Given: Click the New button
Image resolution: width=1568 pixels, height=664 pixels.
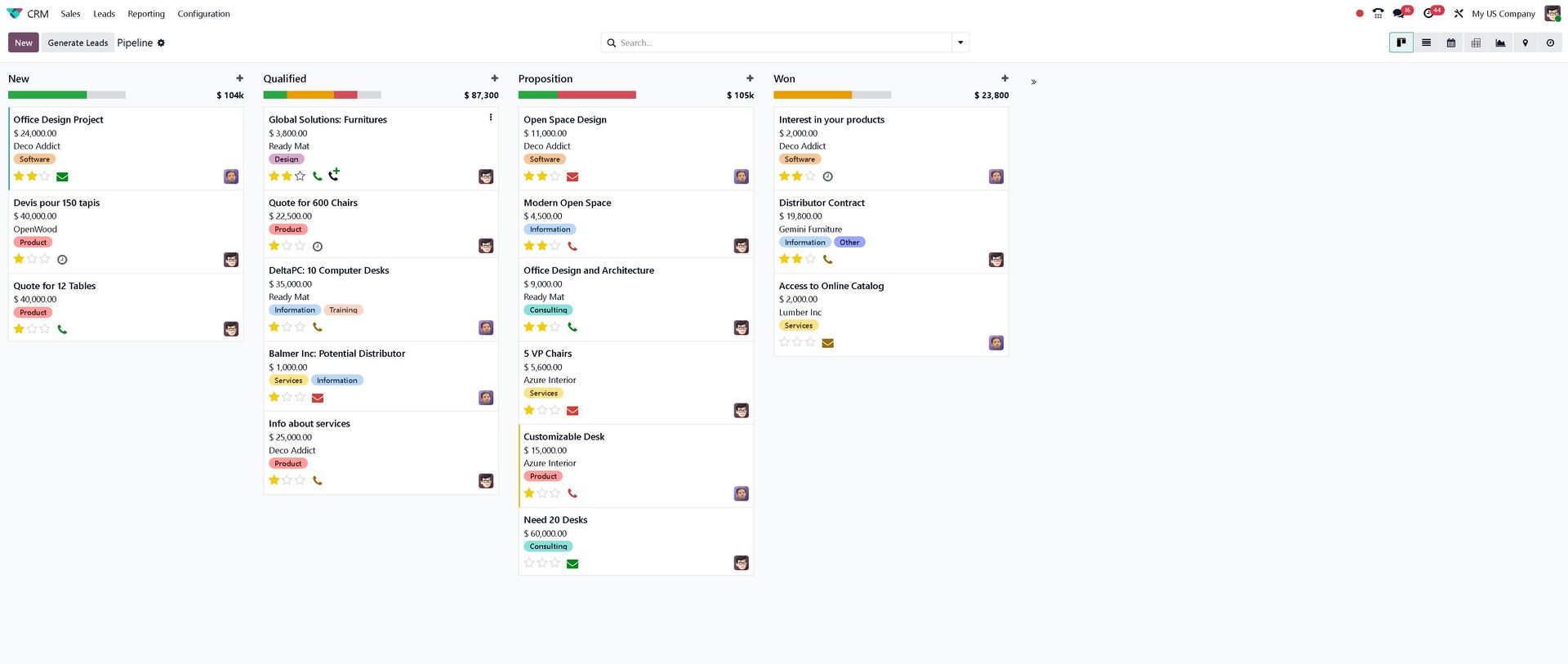Looking at the screenshot, I should 24,43.
